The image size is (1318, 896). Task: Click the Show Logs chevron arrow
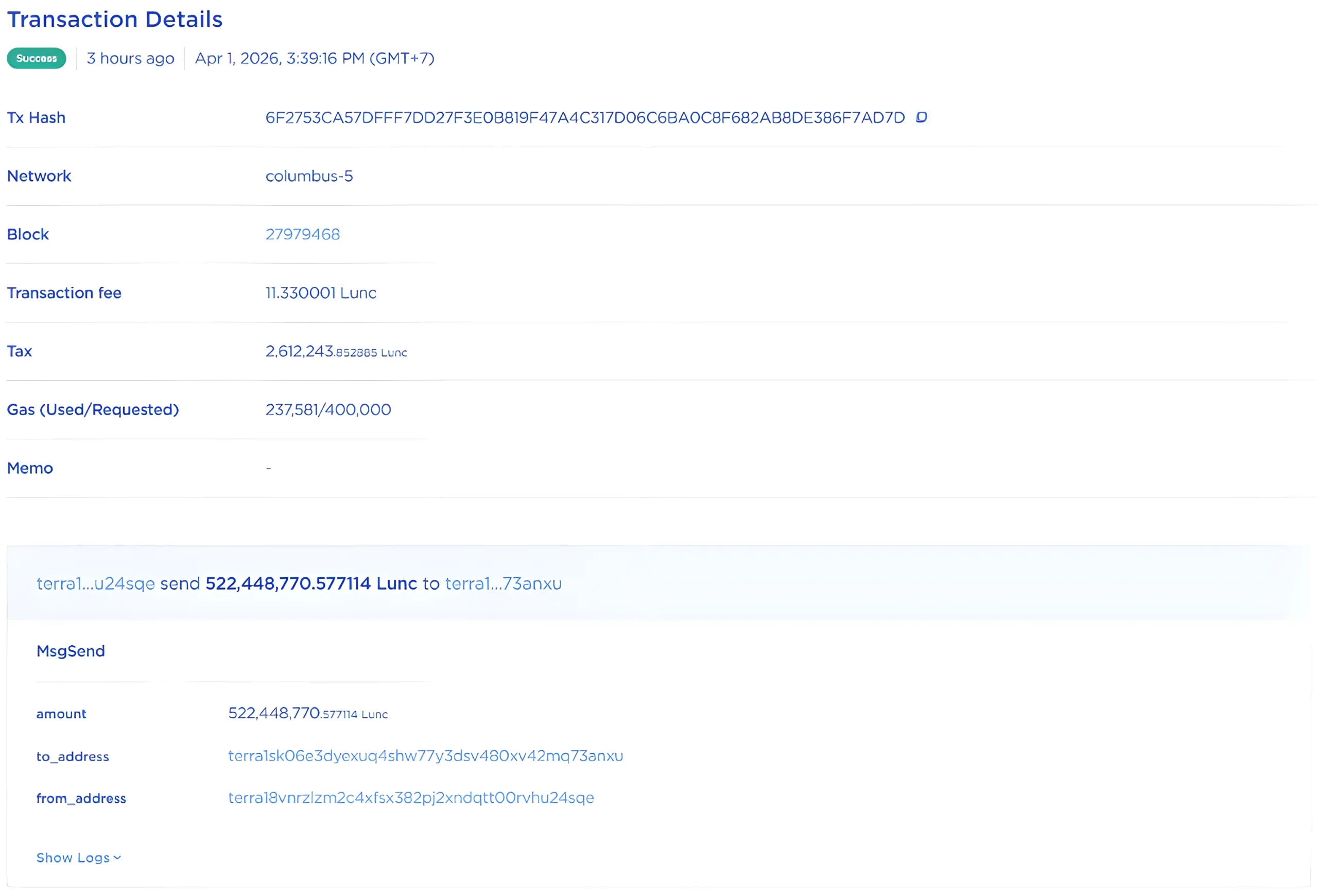[x=117, y=857]
